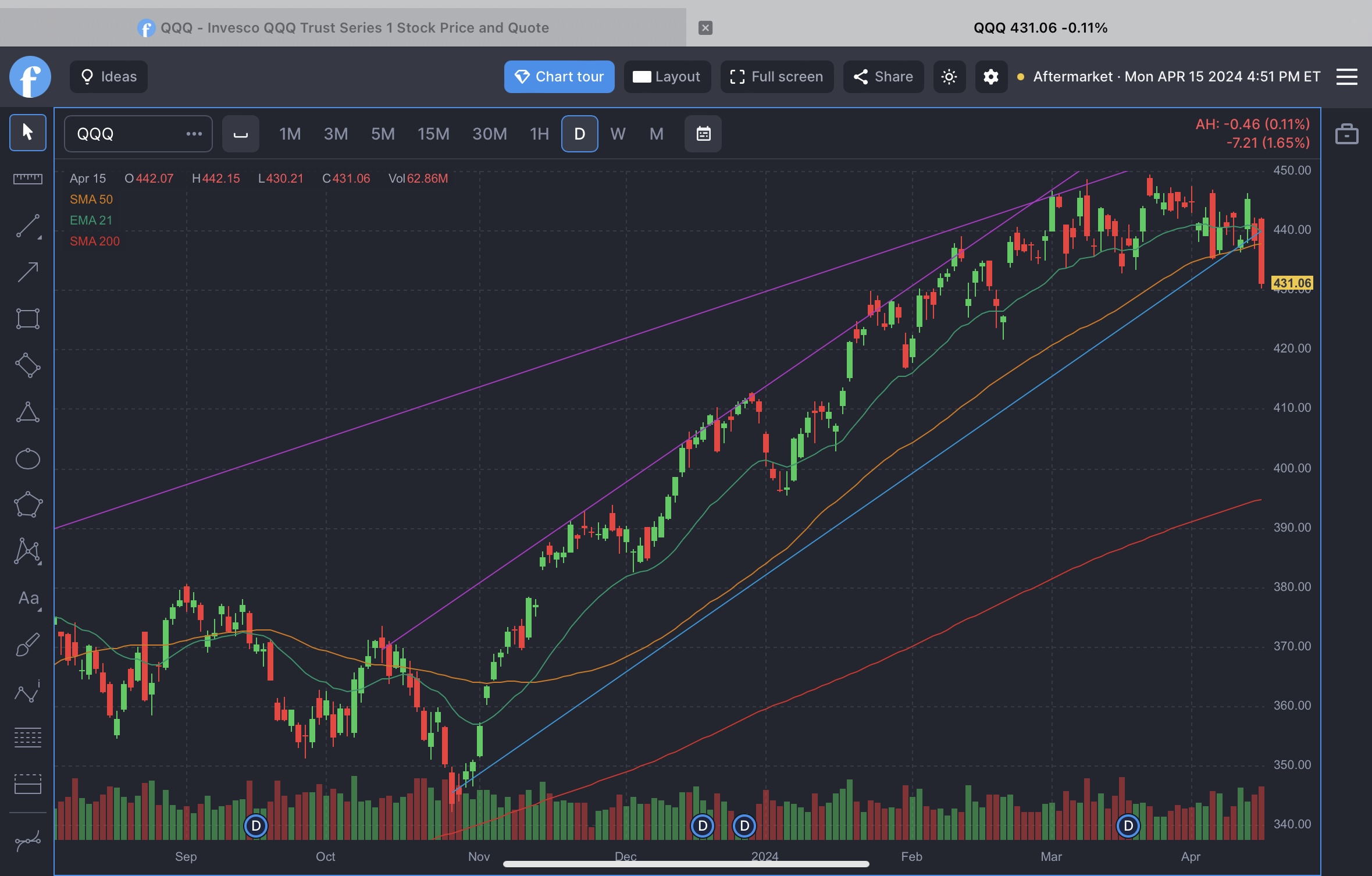Switch to 30M timeframe

490,134
